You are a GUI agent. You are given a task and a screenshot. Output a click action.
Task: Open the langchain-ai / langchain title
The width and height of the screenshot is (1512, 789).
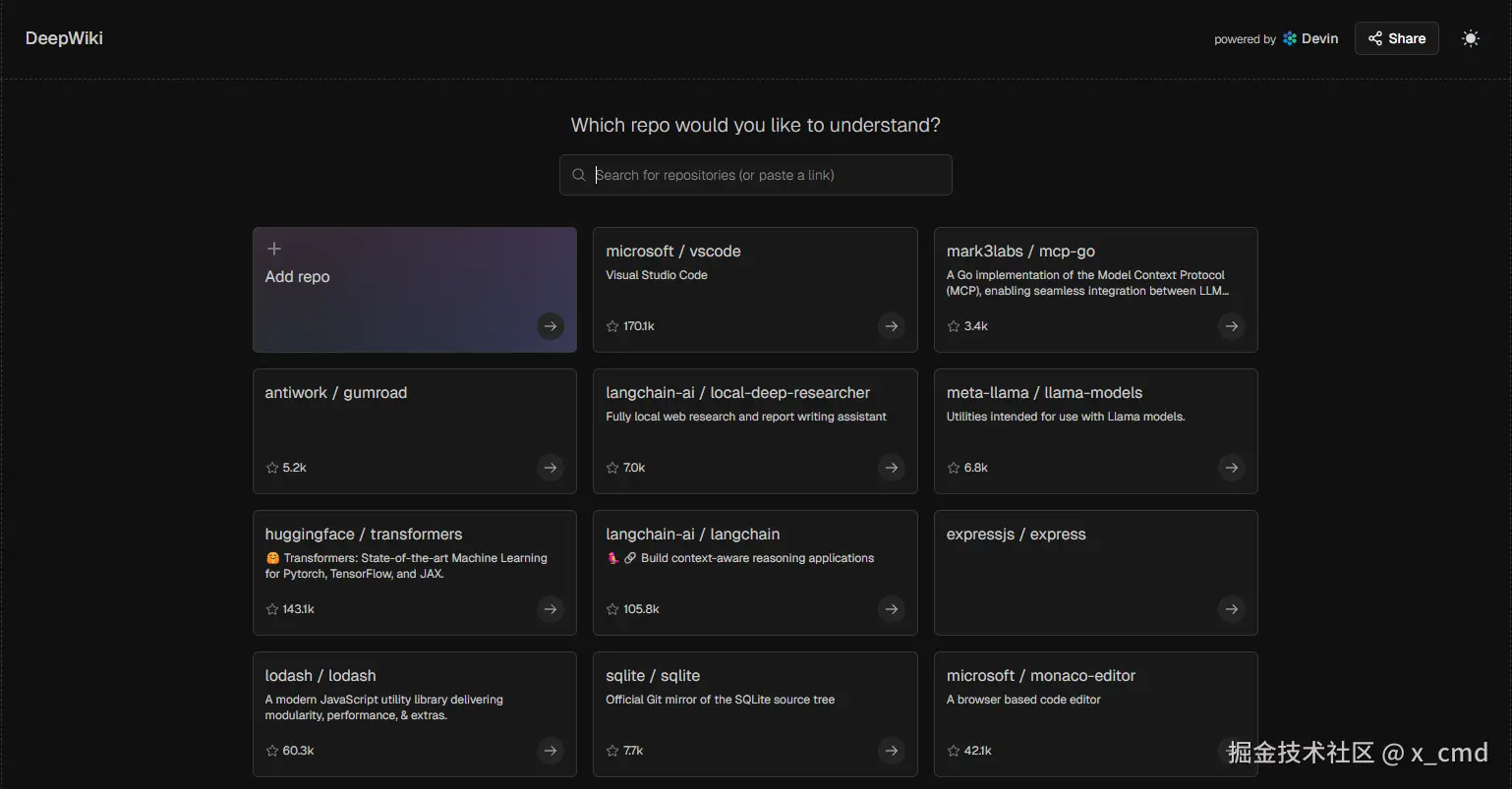[x=693, y=535]
